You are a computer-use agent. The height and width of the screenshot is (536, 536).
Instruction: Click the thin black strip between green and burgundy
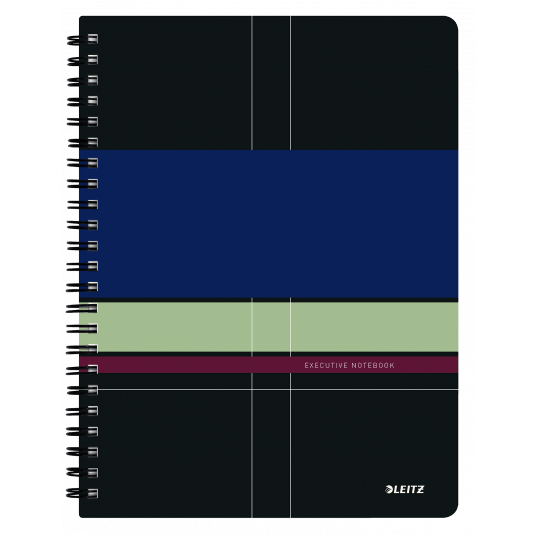point(269,354)
